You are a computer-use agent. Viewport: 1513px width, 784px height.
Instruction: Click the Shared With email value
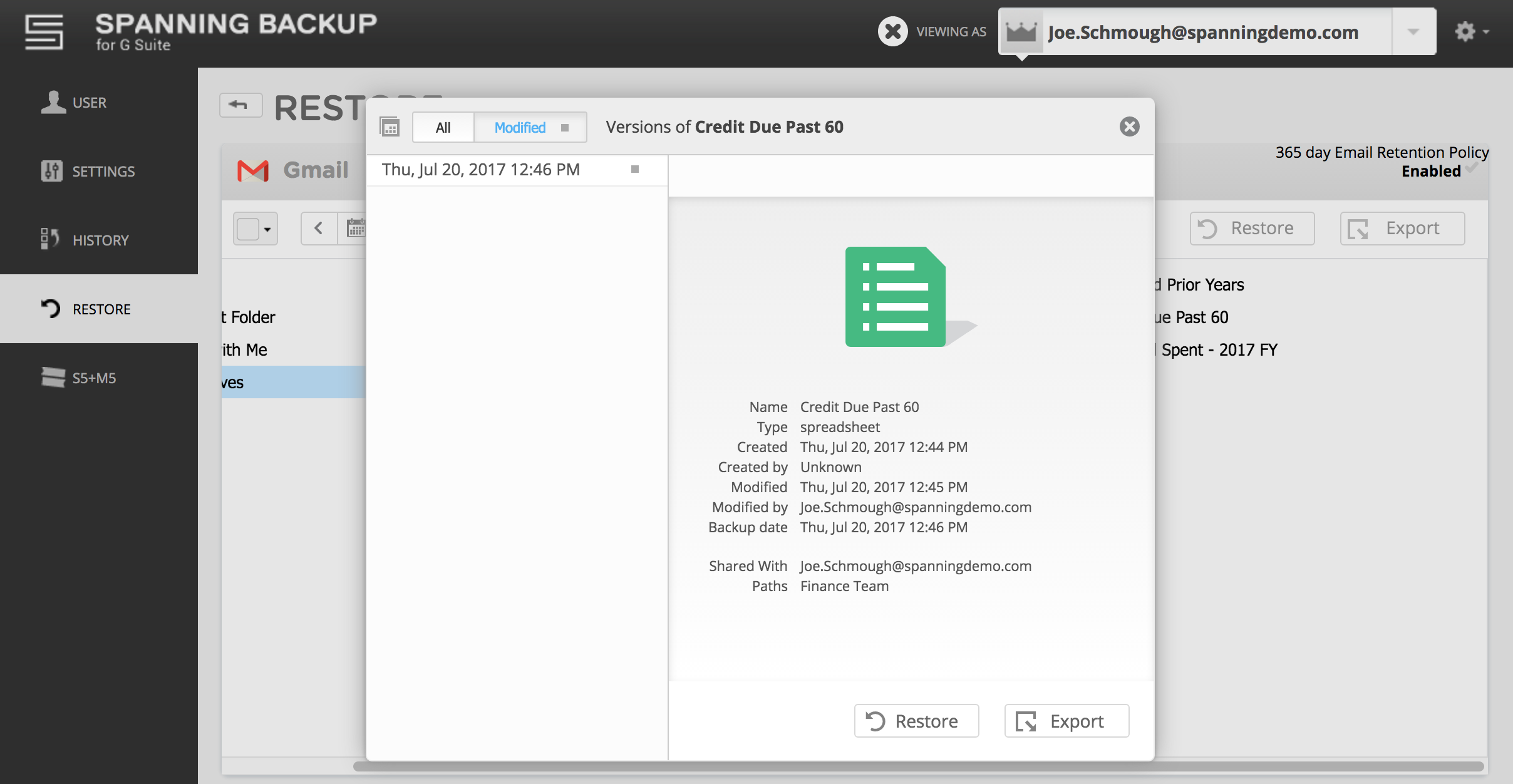[916, 566]
